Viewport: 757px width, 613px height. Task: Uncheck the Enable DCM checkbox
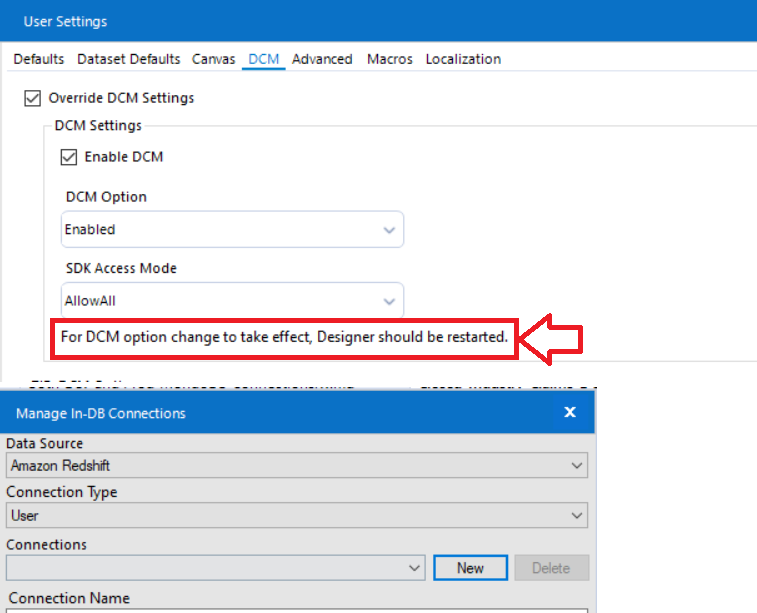69,157
